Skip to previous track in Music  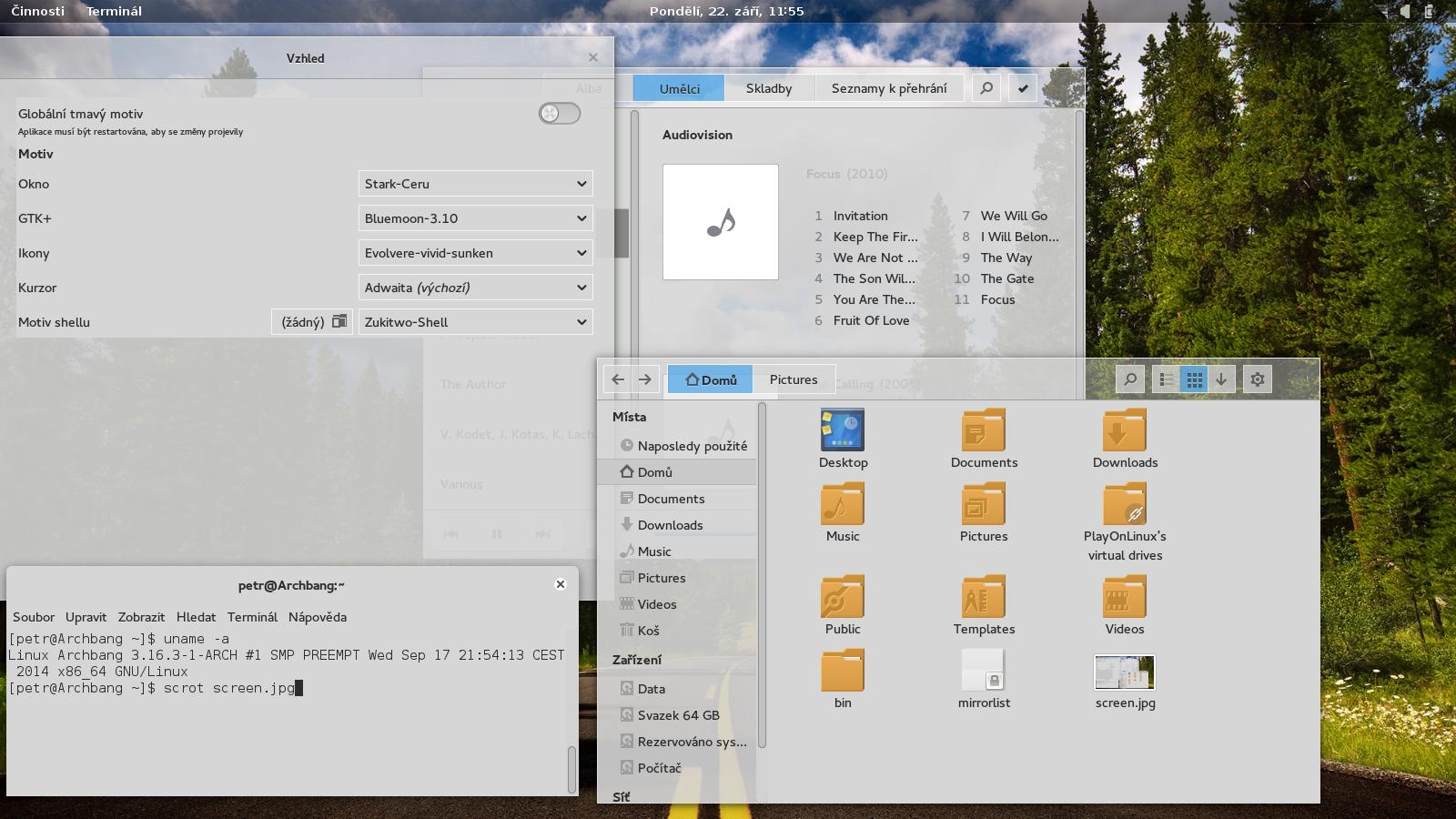click(x=451, y=534)
